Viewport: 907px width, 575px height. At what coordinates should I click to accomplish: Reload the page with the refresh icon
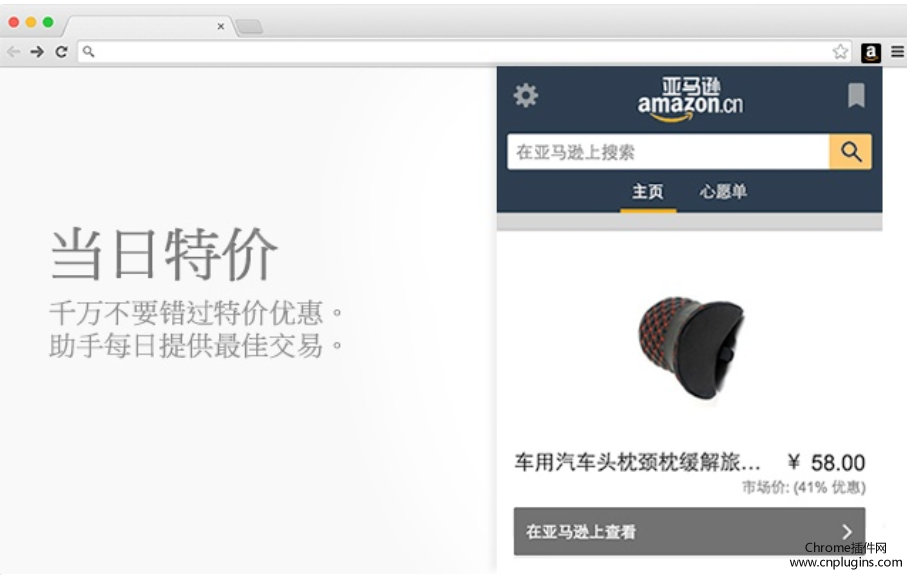61,51
